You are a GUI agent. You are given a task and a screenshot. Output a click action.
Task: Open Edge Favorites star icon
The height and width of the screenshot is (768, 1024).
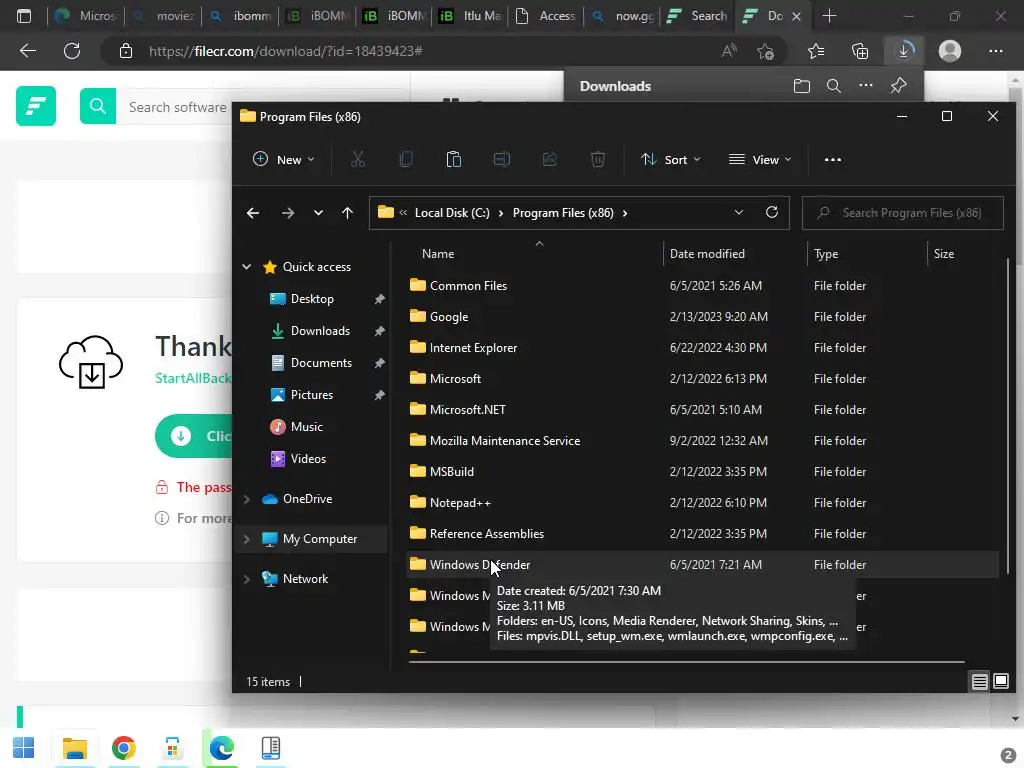pyautogui.click(x=816, y=51)
